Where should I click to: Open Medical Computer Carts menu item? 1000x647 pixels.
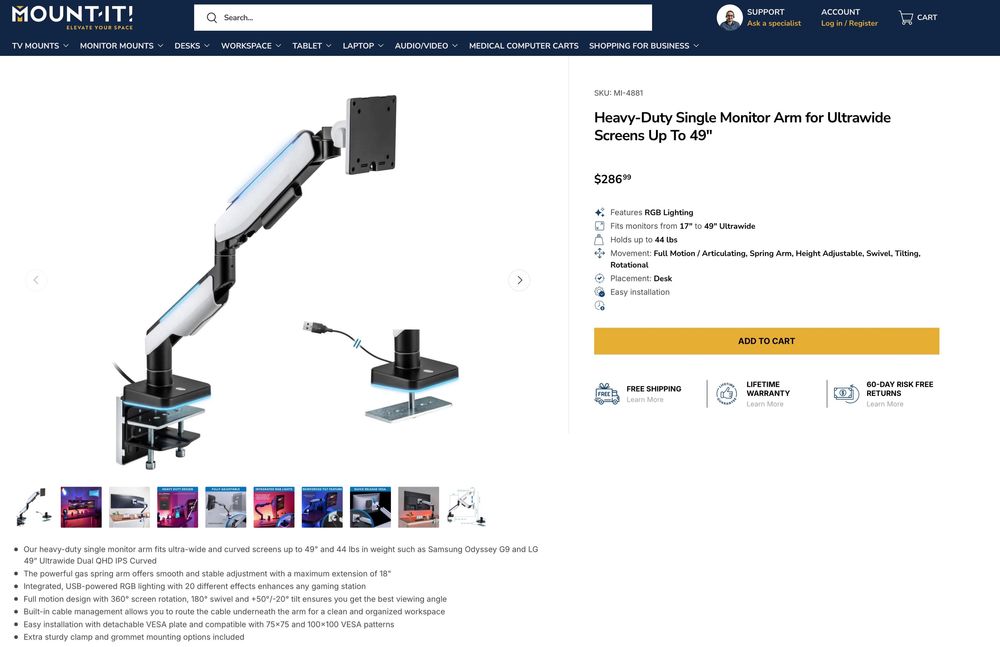pos(524,46)
